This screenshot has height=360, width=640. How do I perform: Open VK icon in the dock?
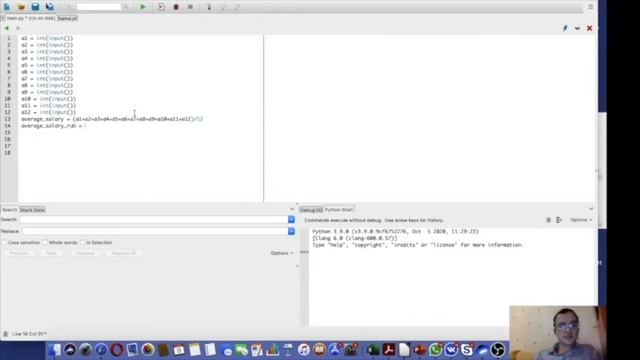pyautogui.click(x=451, y=350)
